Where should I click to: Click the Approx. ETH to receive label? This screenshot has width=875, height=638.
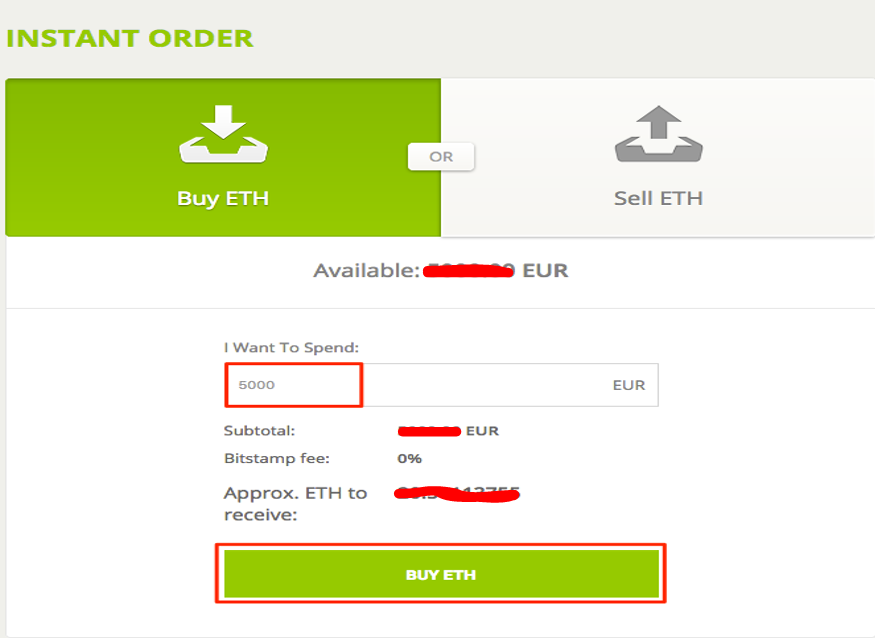[295, 504]
